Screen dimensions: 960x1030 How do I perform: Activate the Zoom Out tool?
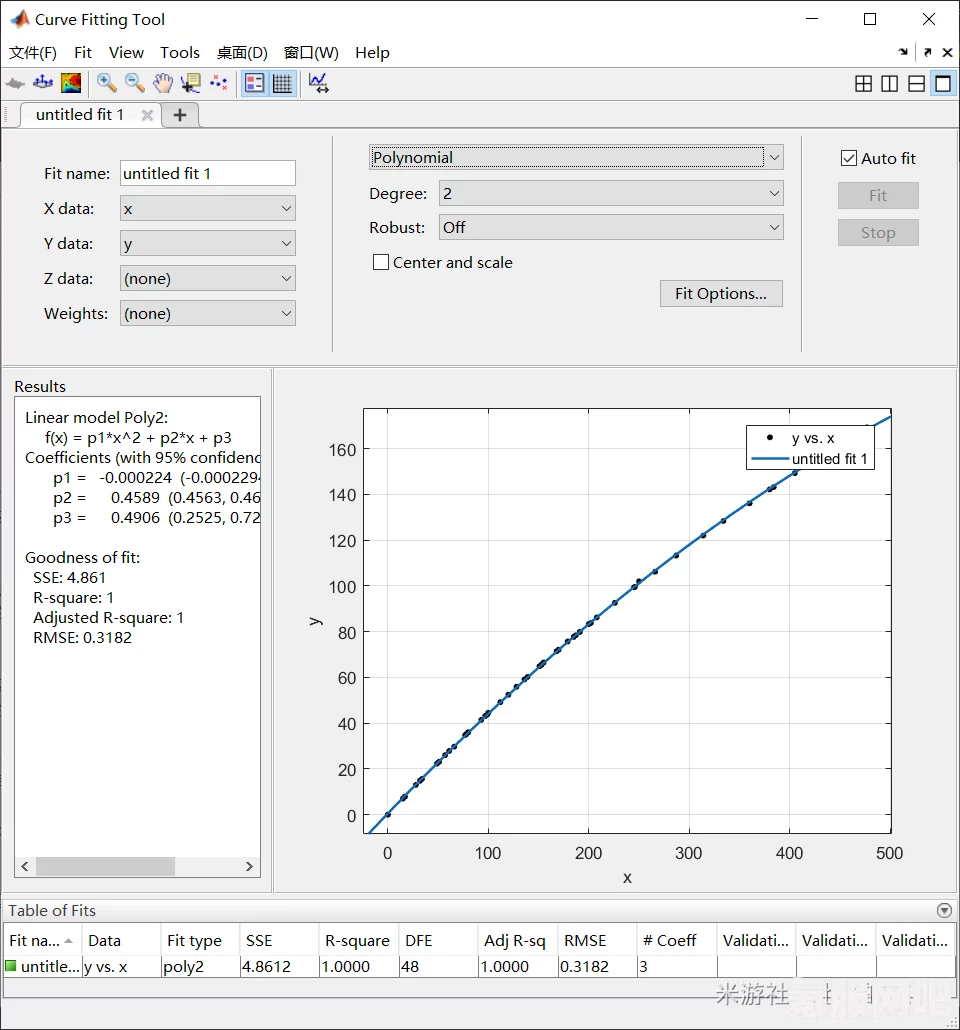point(135,83)
